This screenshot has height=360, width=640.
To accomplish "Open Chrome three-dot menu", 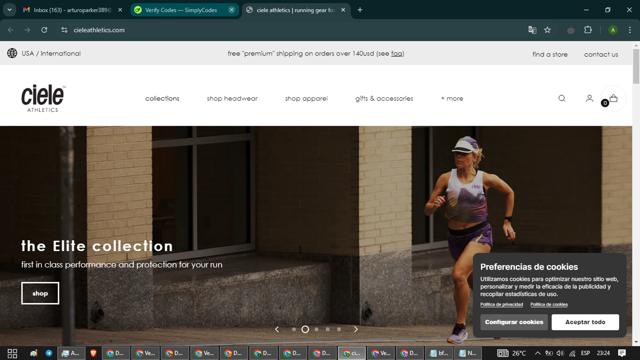I will (630, 30).
